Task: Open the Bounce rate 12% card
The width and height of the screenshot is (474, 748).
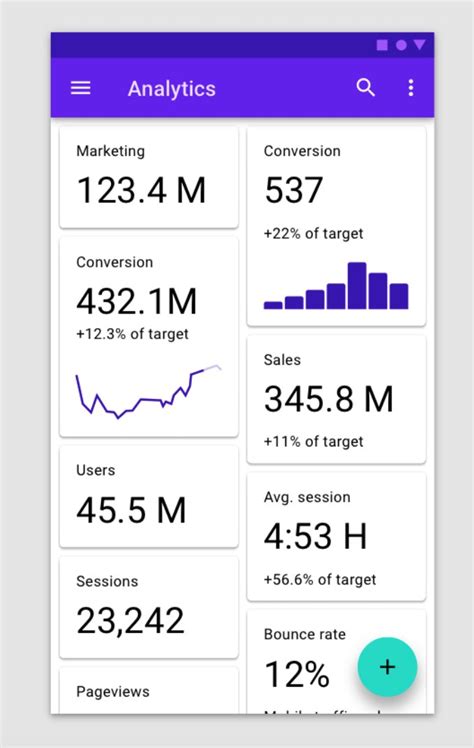Action: tap(336, 662)
